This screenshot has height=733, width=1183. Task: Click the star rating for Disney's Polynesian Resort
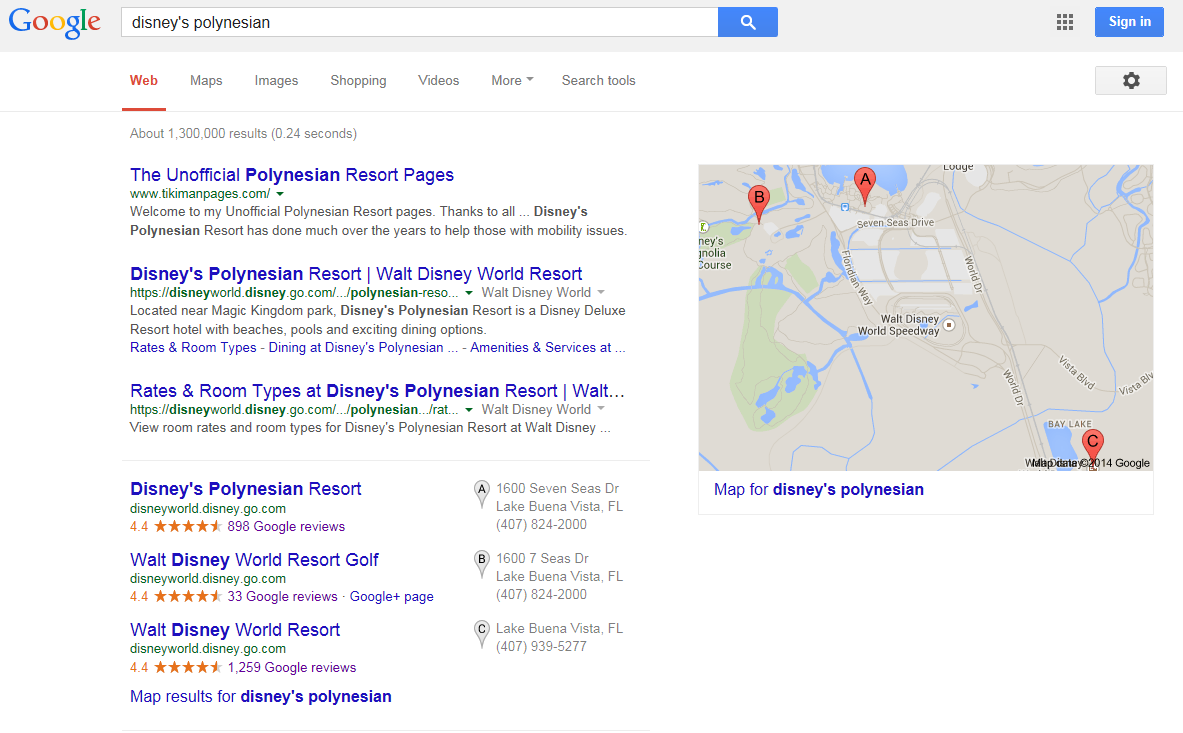click(187, 526)
